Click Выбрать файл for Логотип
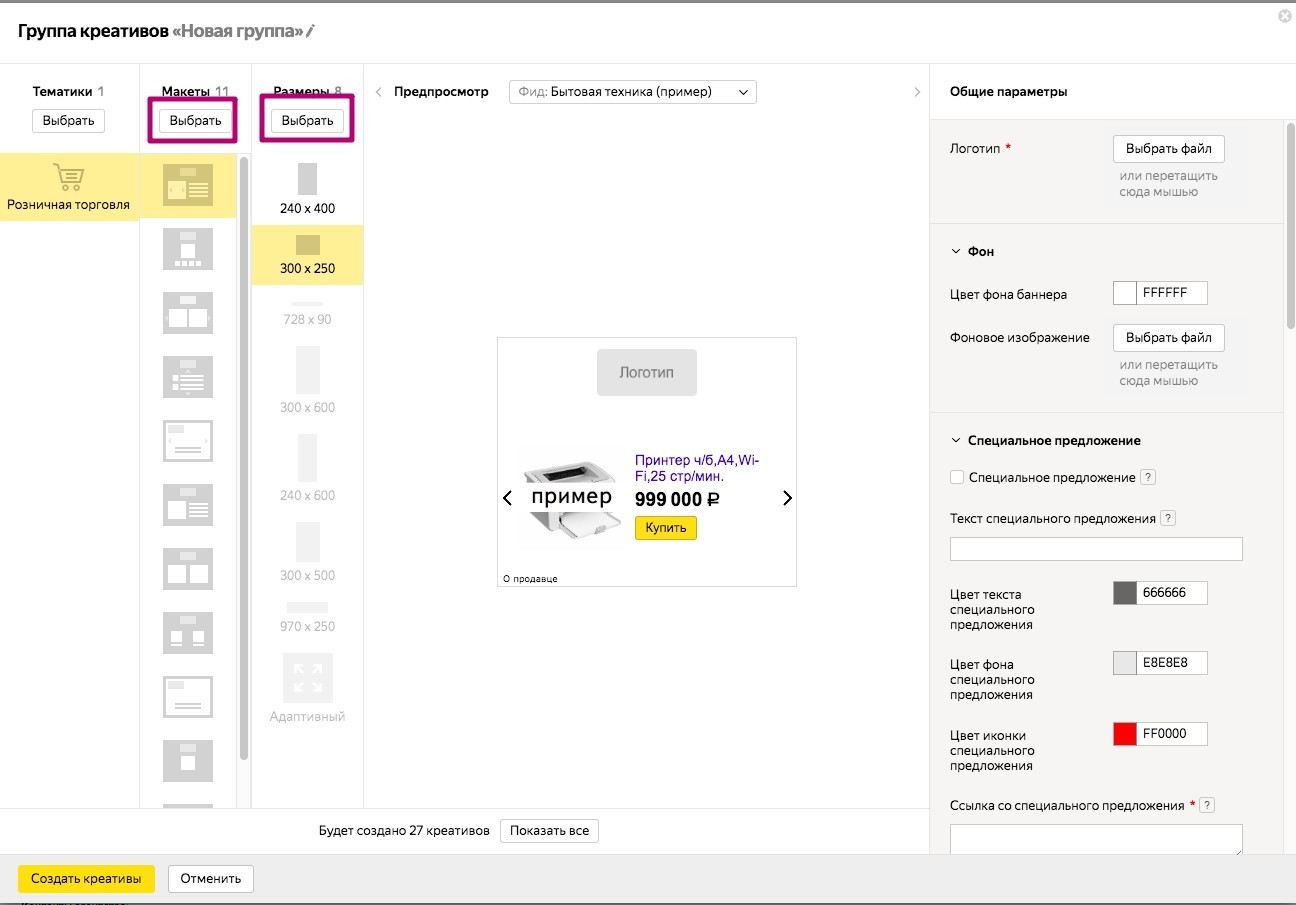 pos(1168,149)
